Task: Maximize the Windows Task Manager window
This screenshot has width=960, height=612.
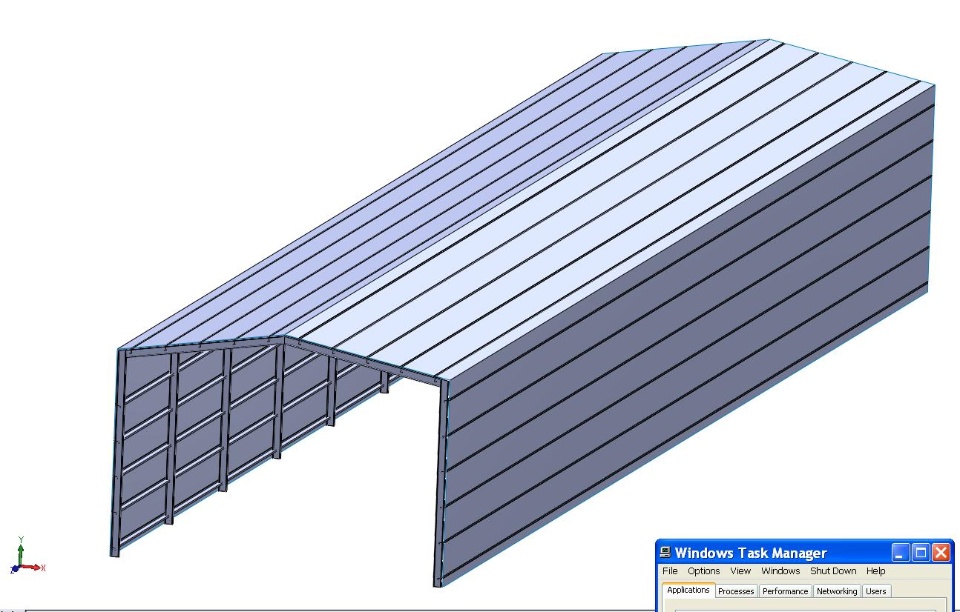Action: pyautogui.click(x=920, y=553)
